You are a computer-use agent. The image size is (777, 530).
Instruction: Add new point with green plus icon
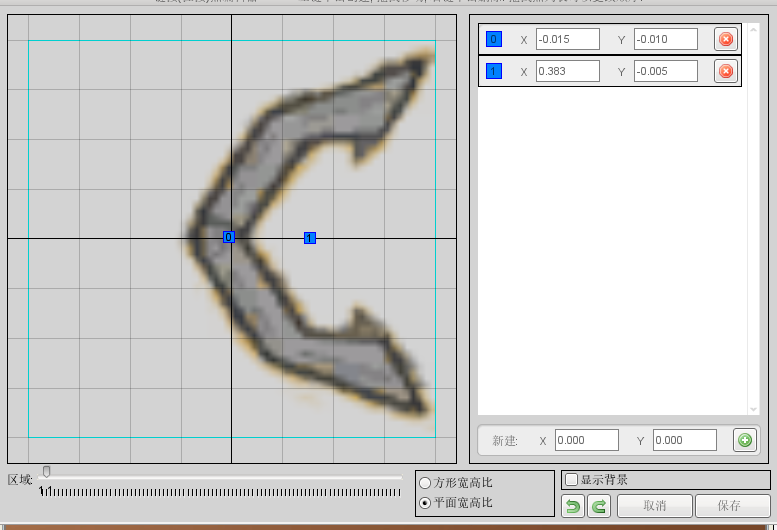click(x=745, y=440)
